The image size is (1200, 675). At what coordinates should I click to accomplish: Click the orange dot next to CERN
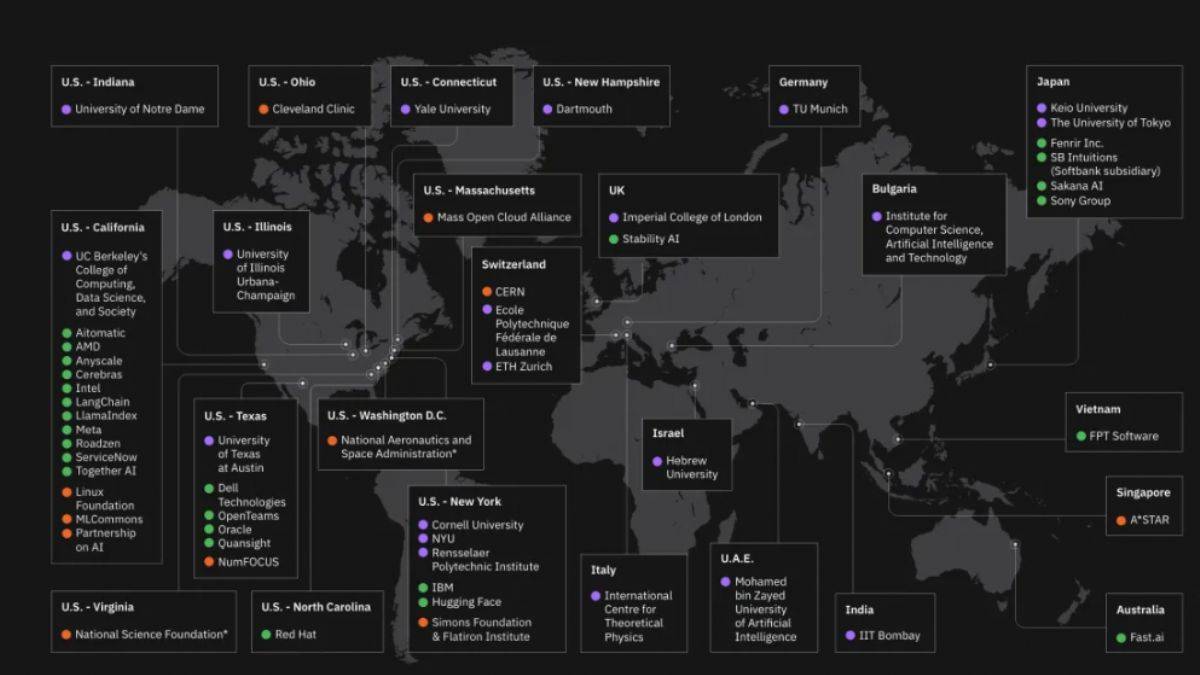487,292
